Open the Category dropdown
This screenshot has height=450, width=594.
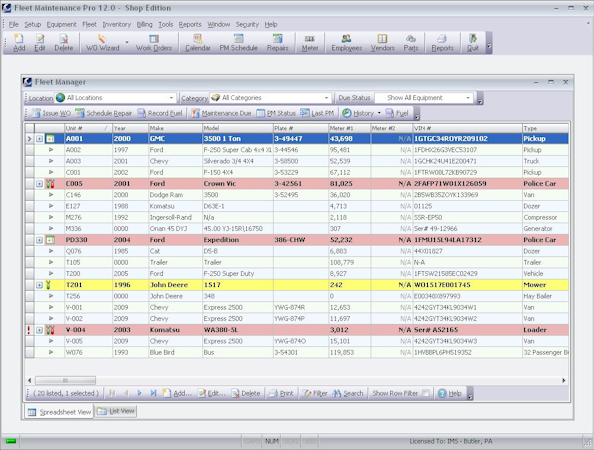pyautogui.click(x=326, y=98)
